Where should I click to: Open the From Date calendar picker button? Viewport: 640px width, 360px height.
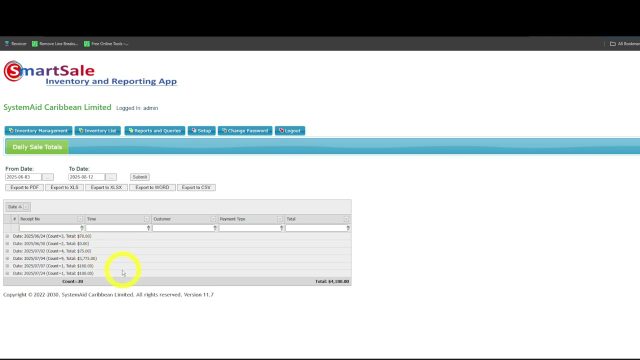[x=47, y=177]
